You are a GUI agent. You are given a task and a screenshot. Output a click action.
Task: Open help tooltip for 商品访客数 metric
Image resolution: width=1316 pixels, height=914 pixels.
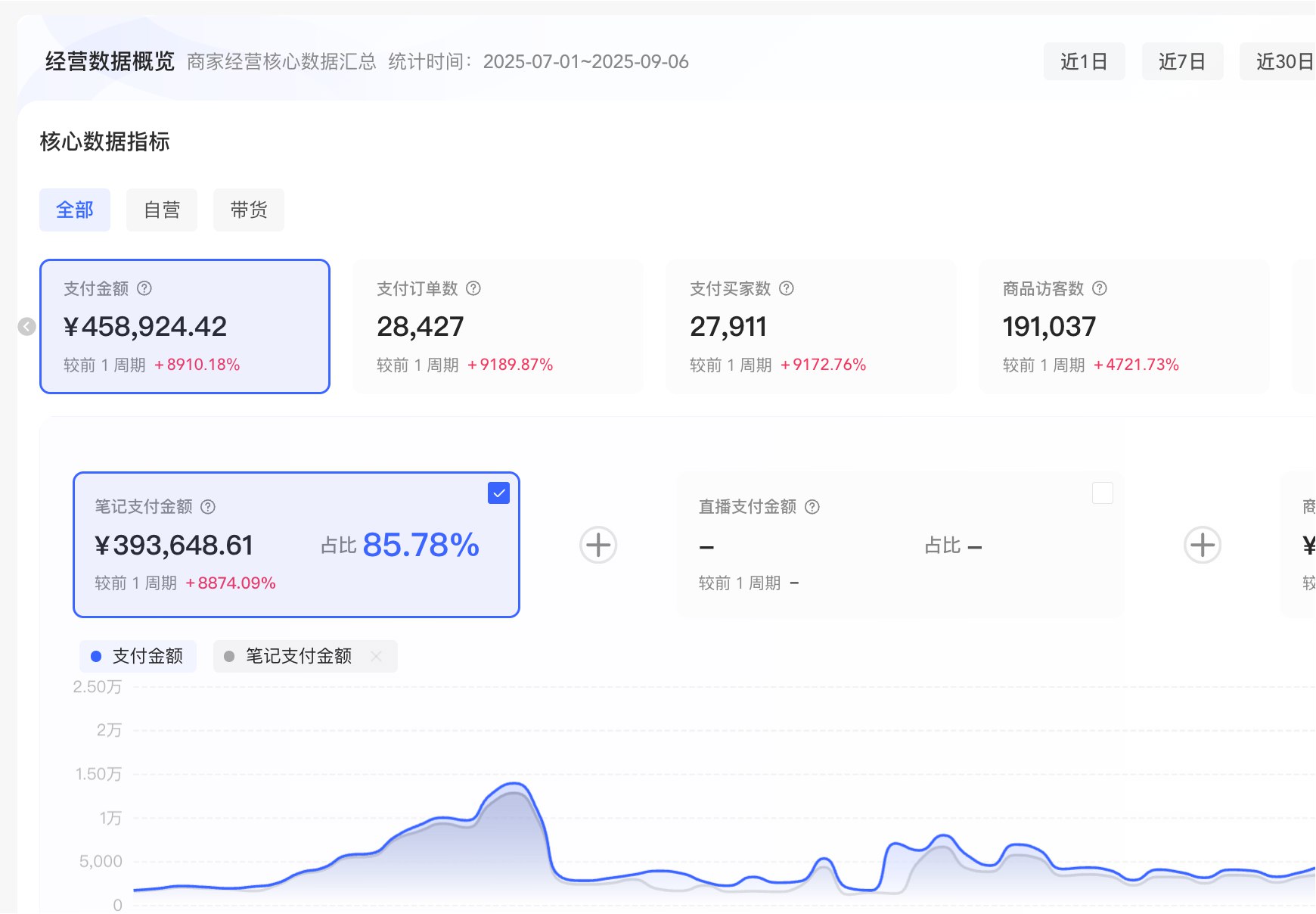pos(1100,288)
